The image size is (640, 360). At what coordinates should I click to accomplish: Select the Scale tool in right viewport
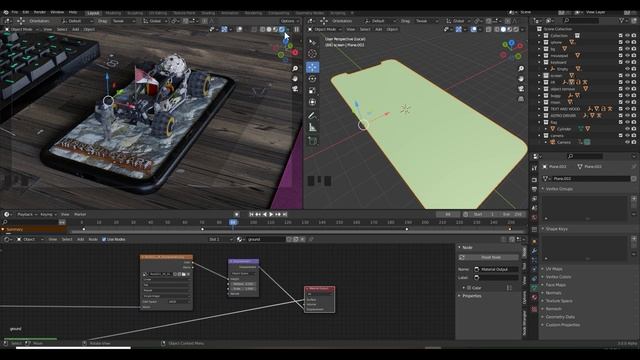point(312,91)
